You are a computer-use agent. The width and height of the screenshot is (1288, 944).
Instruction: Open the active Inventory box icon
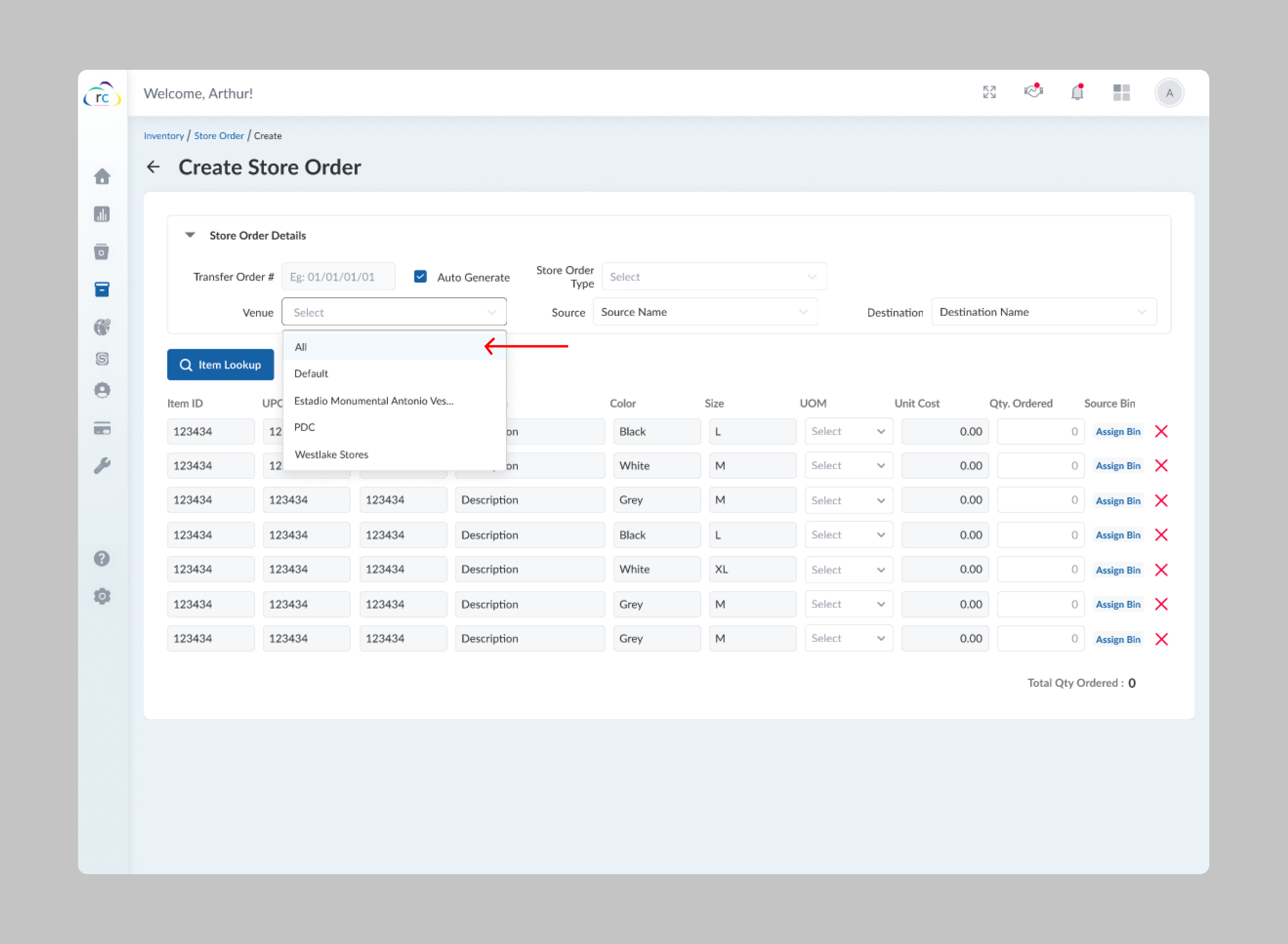pos(102,289)
